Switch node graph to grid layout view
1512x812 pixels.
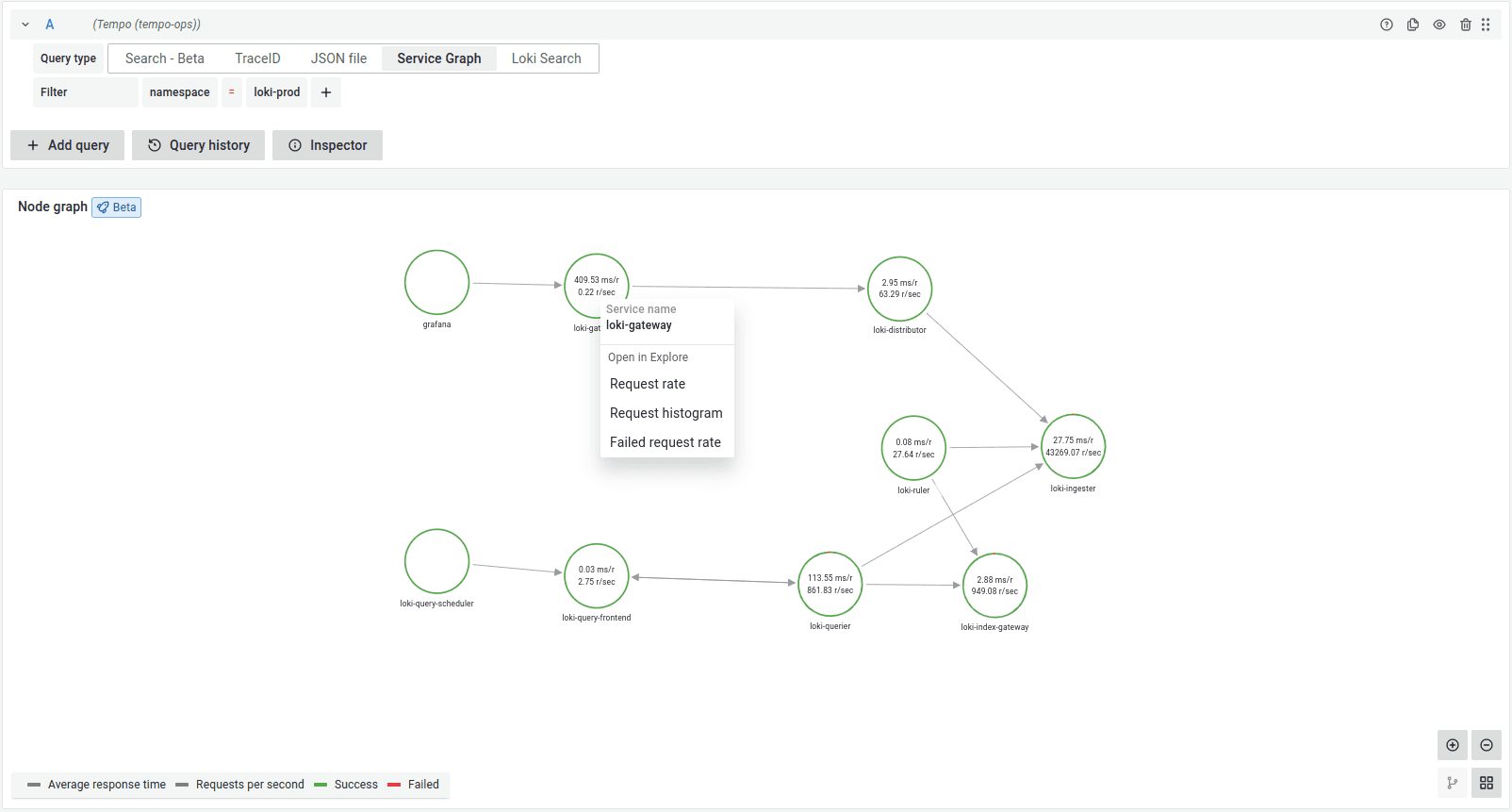1486,783
